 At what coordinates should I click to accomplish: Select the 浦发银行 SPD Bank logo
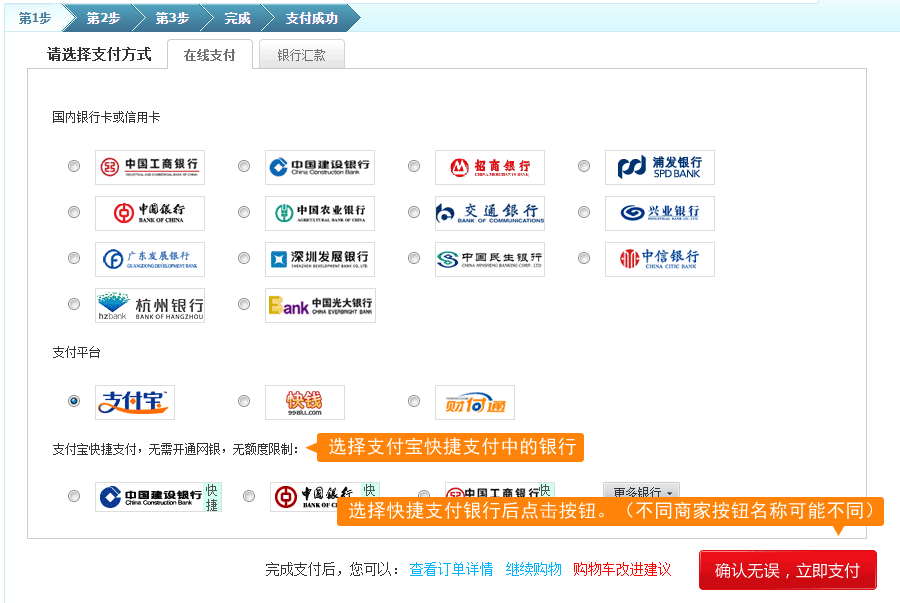coord(658,167)
